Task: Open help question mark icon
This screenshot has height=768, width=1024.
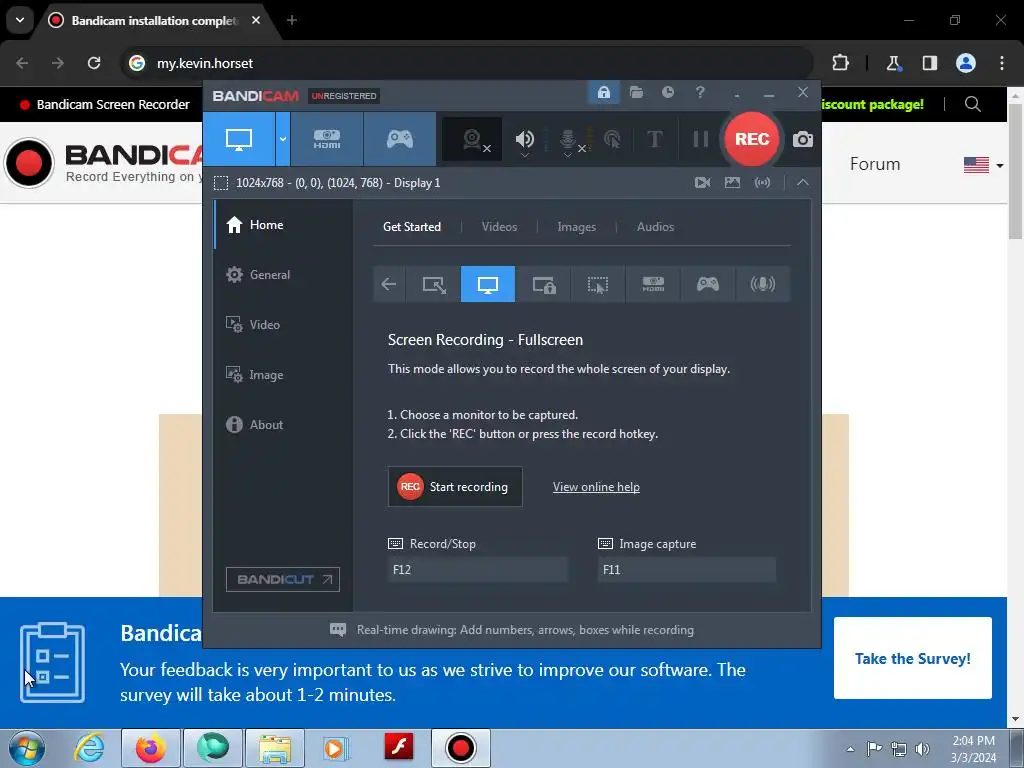Action: tap(700, 92)
